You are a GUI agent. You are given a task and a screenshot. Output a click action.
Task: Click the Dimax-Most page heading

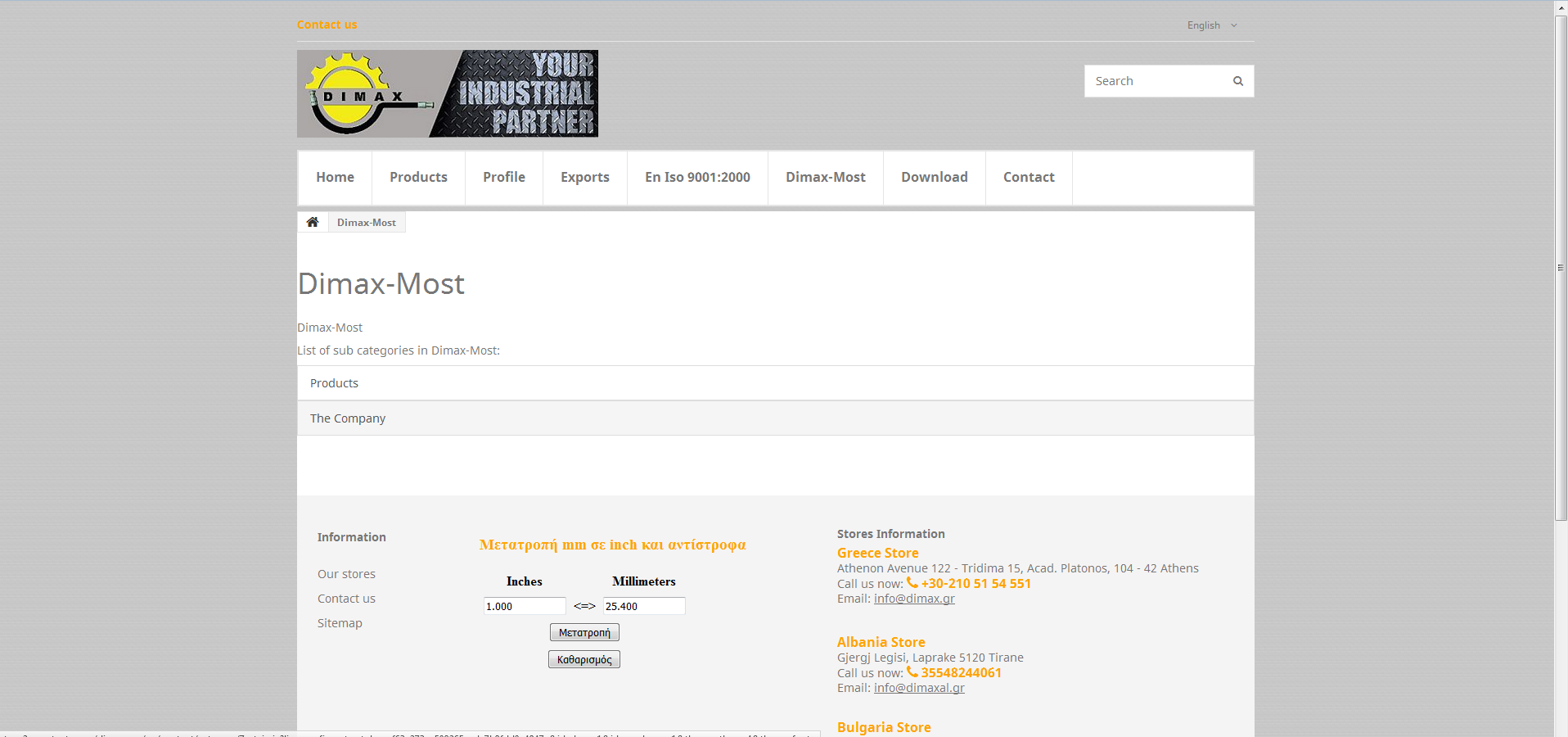click(x=381, y=284)
